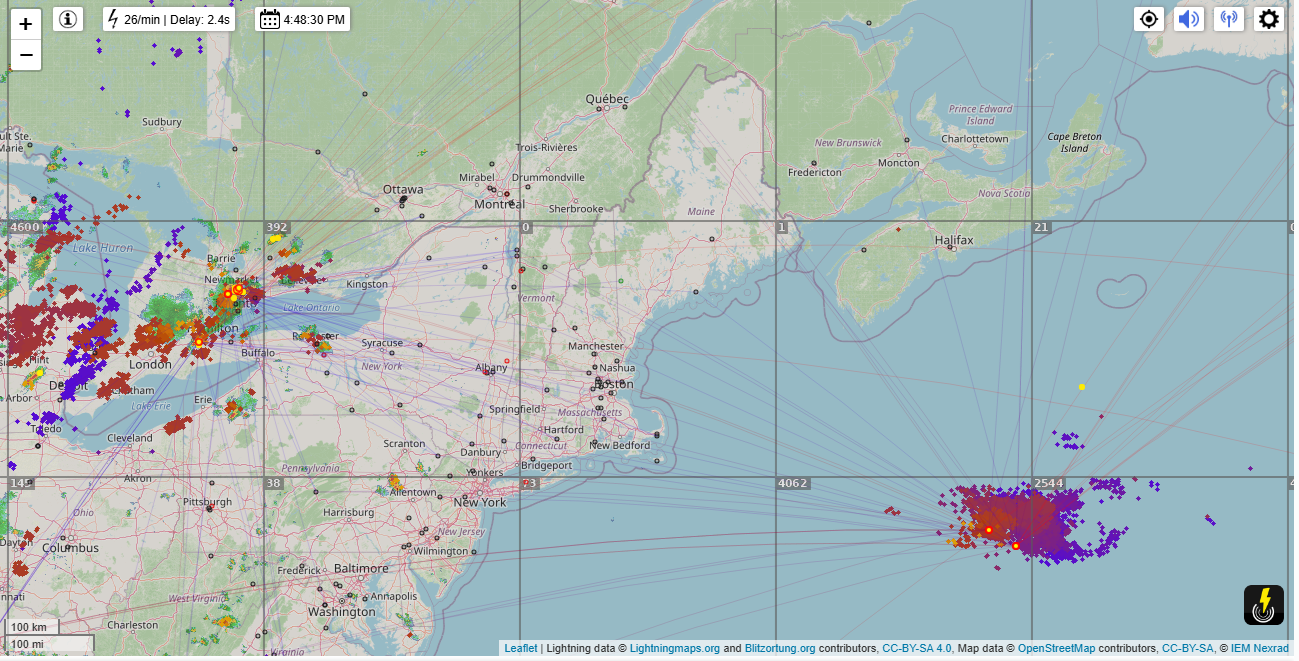Click the lightning bolt logo icon

coord(1263,605)
